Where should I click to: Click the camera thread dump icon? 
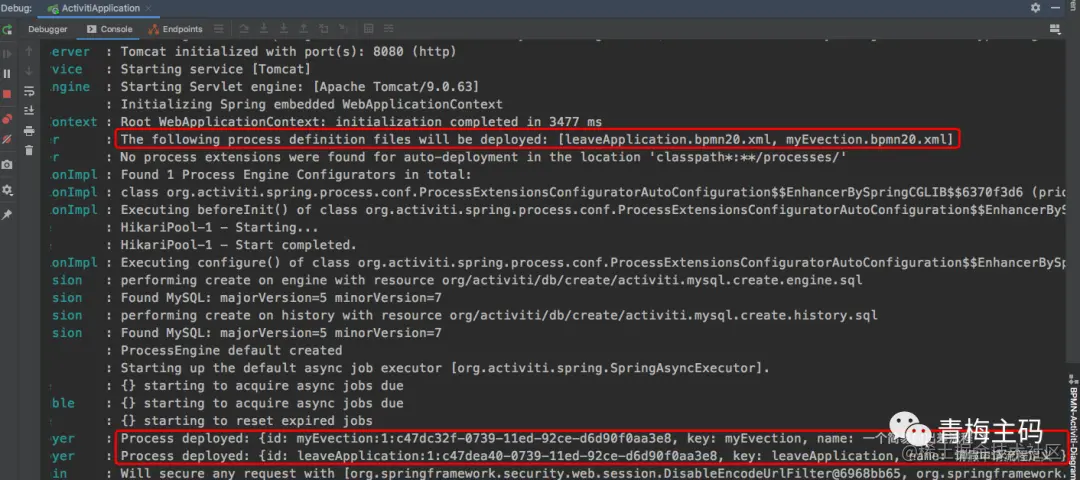pos(7,165)
